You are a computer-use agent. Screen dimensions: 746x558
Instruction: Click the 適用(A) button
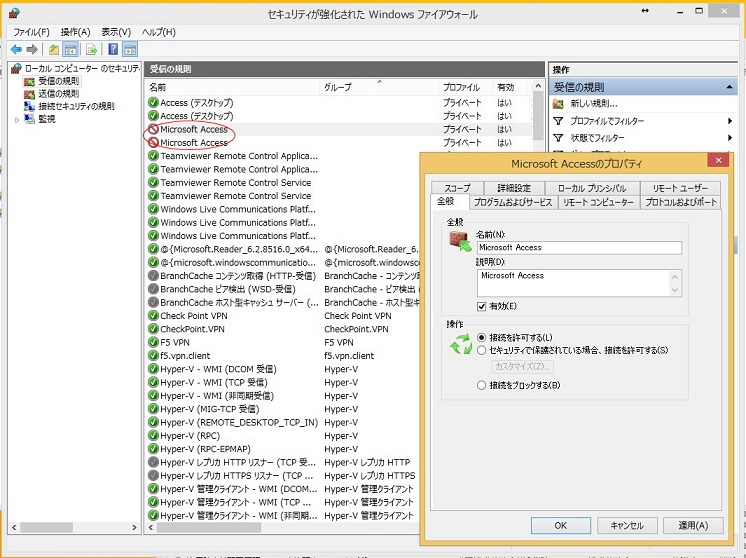[x=693, y=525]
